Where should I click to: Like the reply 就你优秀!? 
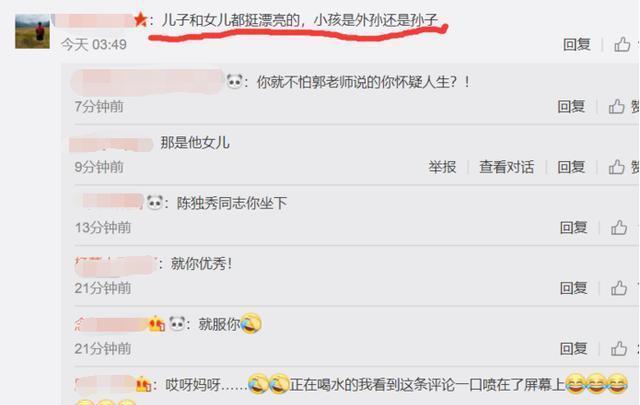[619, 288]
